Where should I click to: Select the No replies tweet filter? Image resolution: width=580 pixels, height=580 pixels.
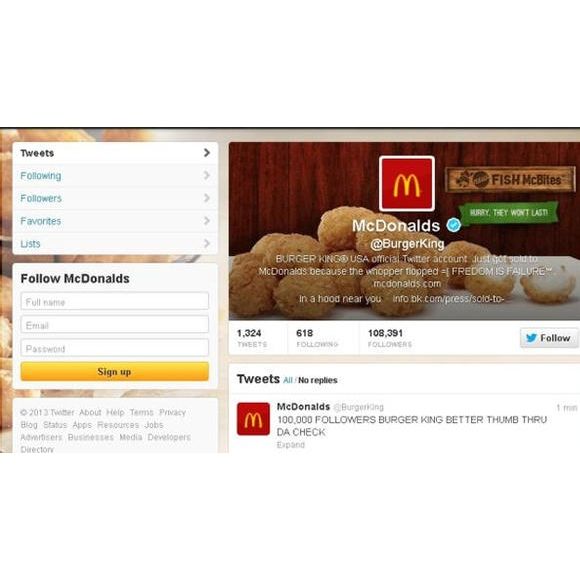tap(318, 380)
